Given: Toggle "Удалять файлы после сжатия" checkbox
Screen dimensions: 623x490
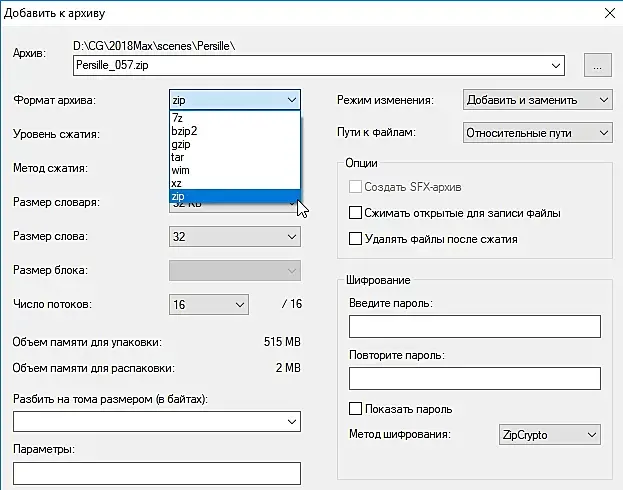Looking at the screenshot, I should point(355,239).
